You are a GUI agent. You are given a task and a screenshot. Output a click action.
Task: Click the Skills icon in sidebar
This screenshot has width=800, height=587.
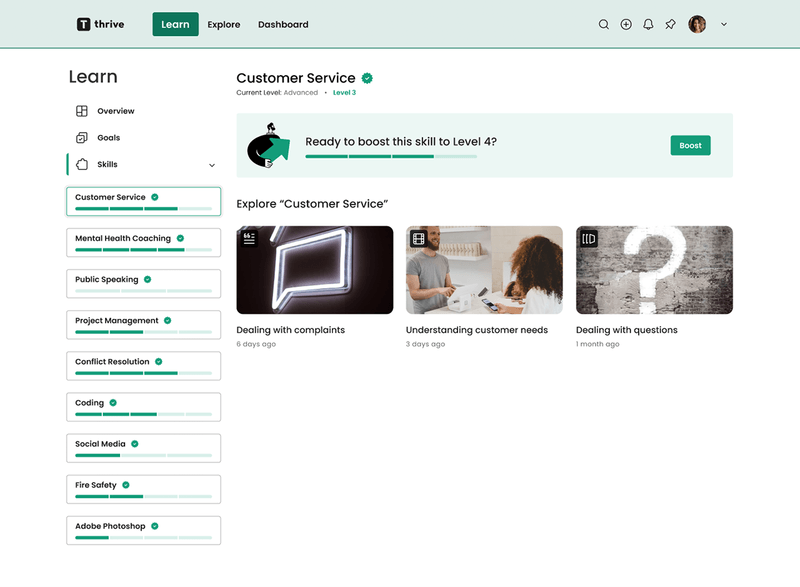tap(82, 164)
